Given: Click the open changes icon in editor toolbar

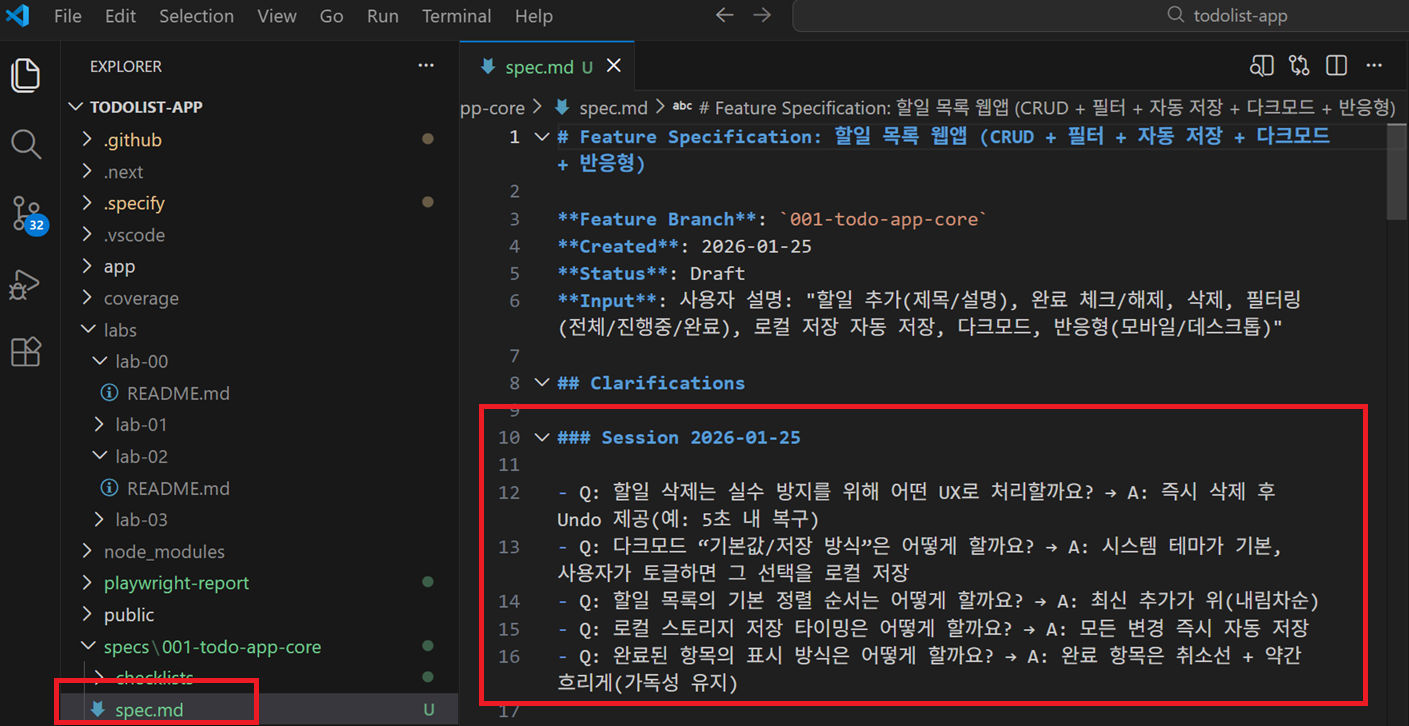Looking at the screenshot, I should (1299, 66).
